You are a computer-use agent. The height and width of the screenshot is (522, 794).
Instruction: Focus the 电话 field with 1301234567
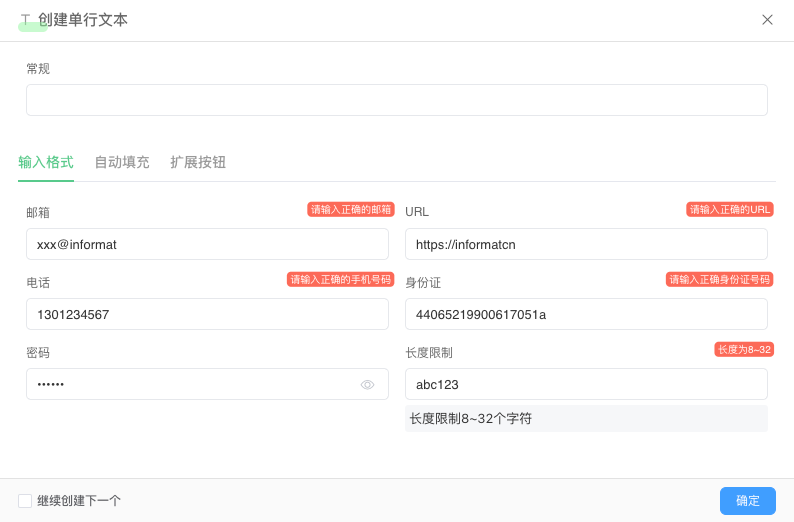coord(207,314)
